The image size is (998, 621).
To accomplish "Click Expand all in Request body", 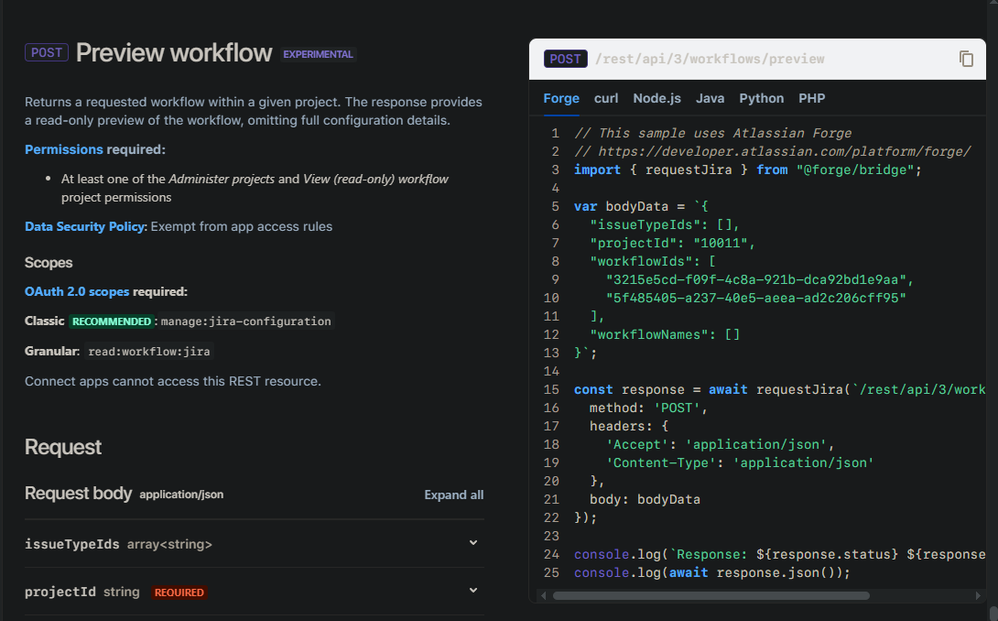I will (x=453, y=495).
